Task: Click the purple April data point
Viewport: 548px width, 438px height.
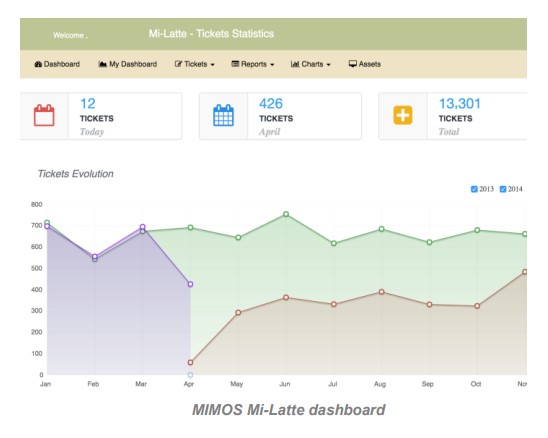Action: (190, 284)
